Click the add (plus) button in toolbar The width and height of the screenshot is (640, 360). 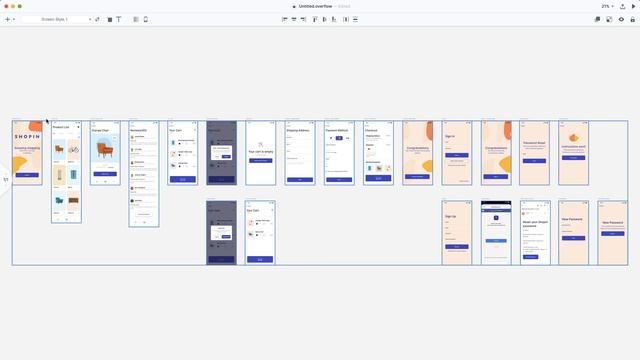[x=7, y=19]
